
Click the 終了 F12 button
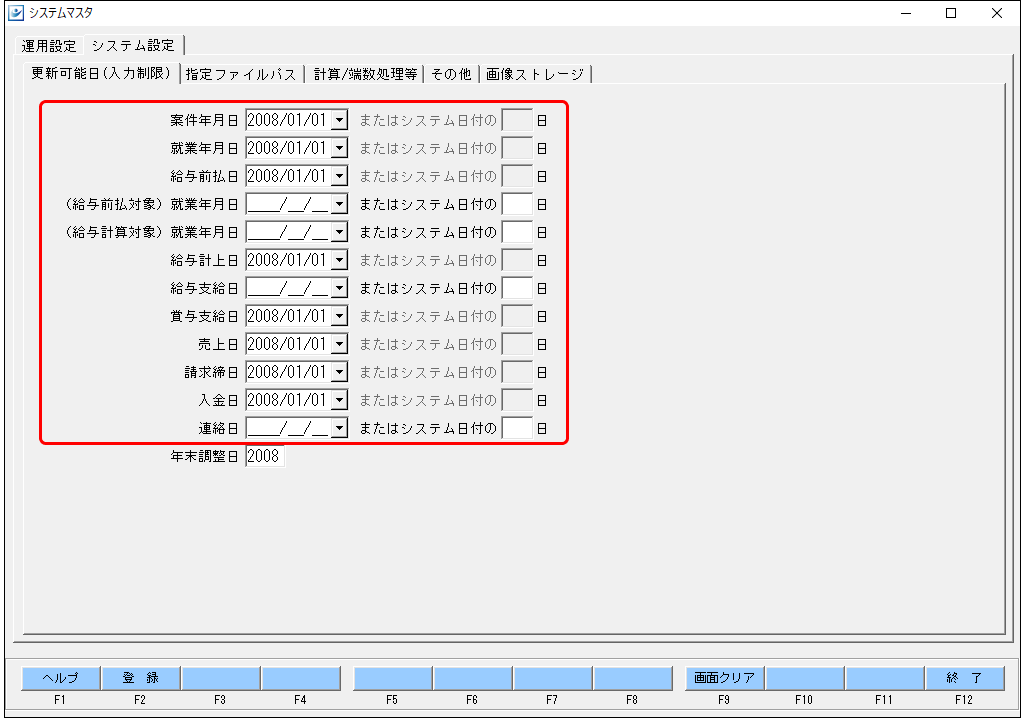965,678
